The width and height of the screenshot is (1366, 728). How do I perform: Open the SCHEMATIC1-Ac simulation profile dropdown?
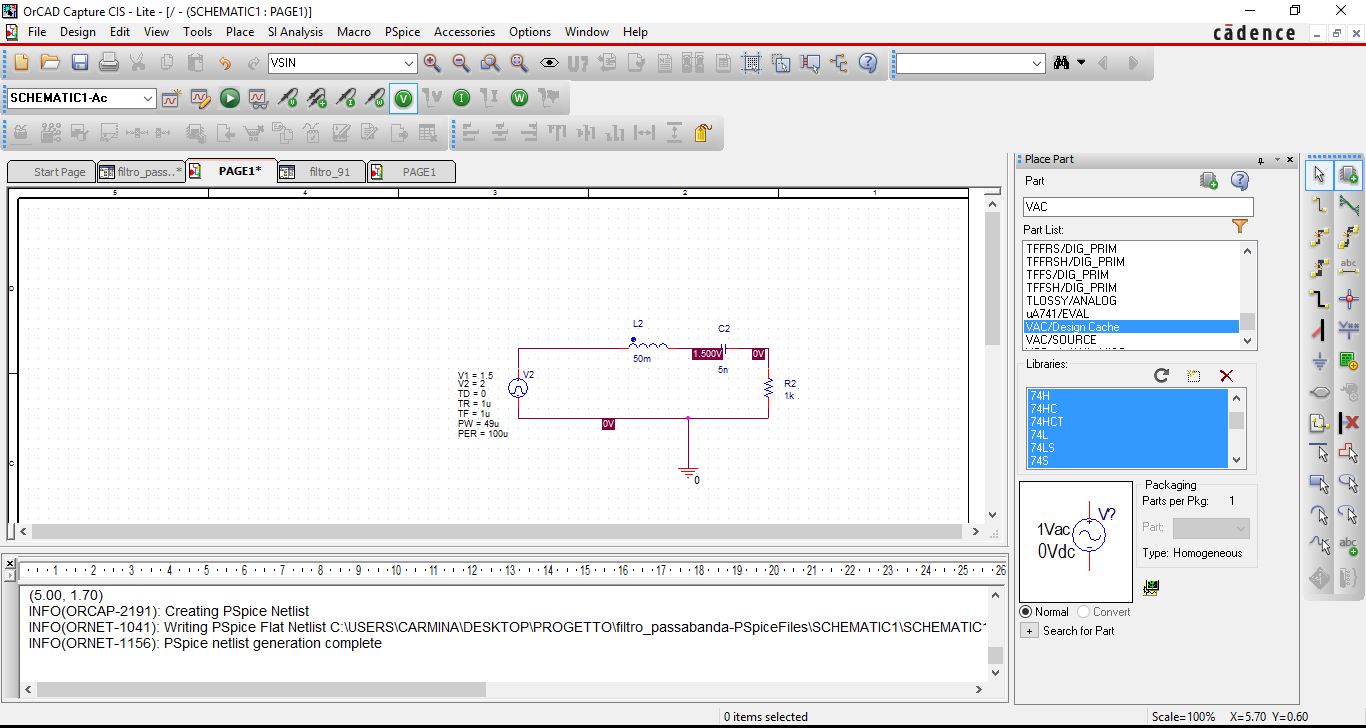(x=148, y=98)
